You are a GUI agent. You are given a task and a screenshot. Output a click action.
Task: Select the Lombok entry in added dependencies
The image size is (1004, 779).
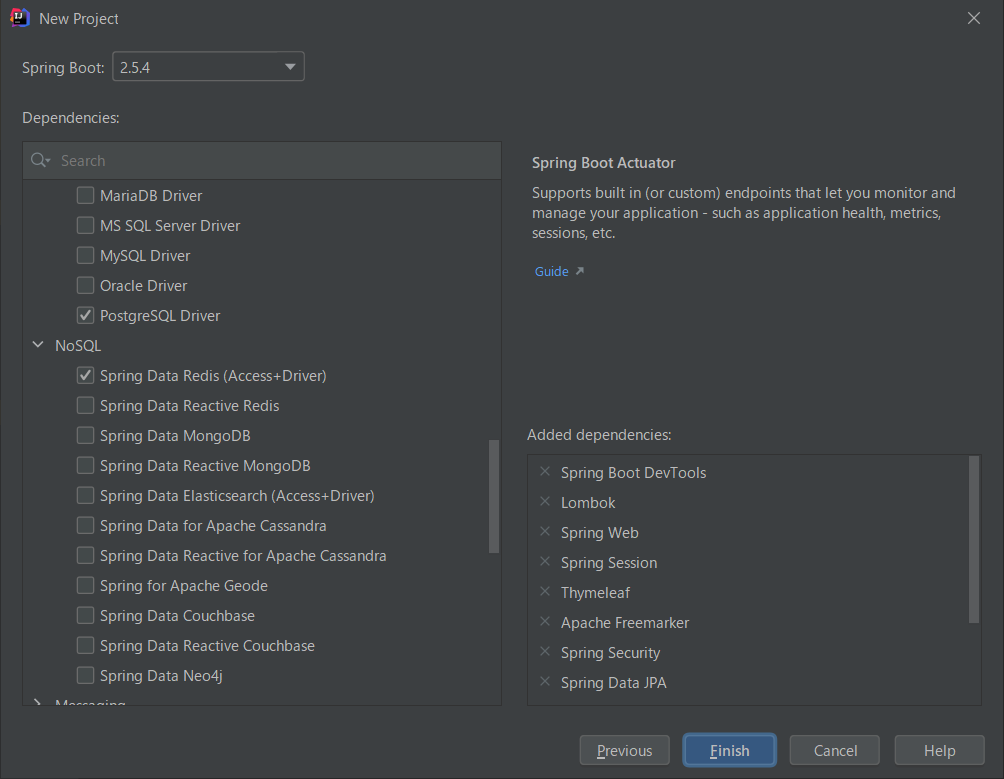(588, 502)
